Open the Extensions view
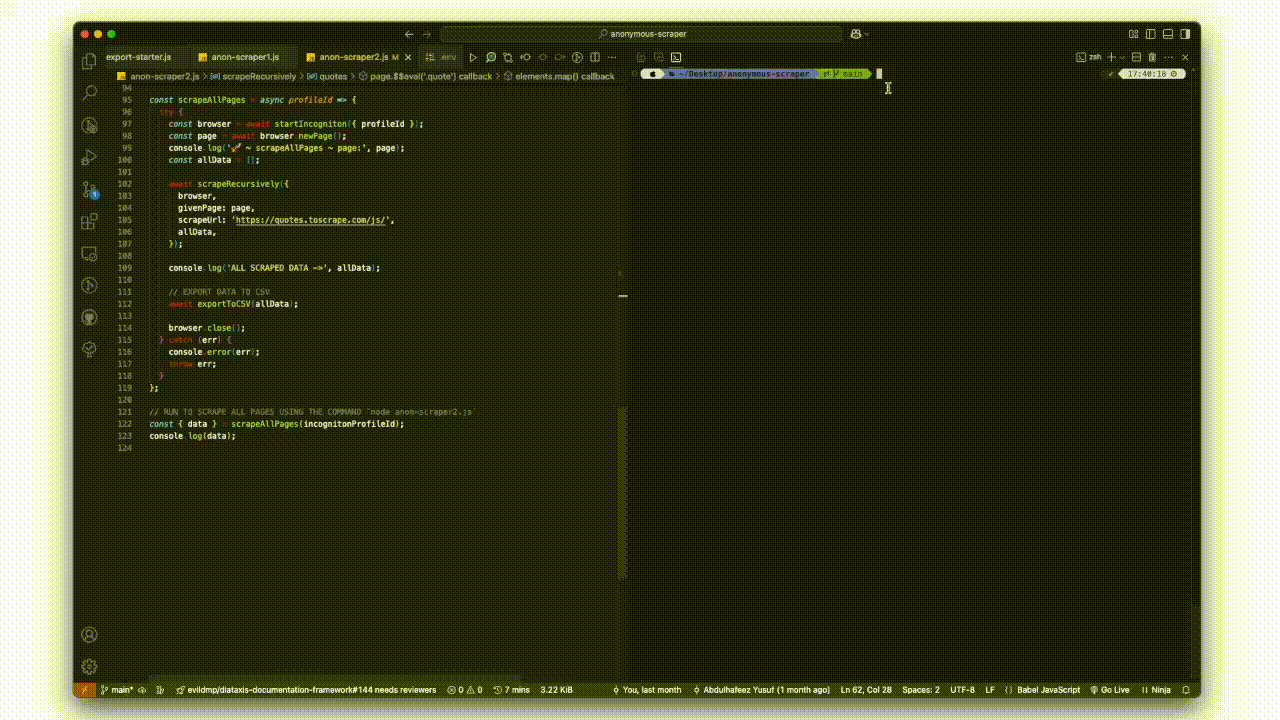1280x720 pixels. click(x=89, y=222)
